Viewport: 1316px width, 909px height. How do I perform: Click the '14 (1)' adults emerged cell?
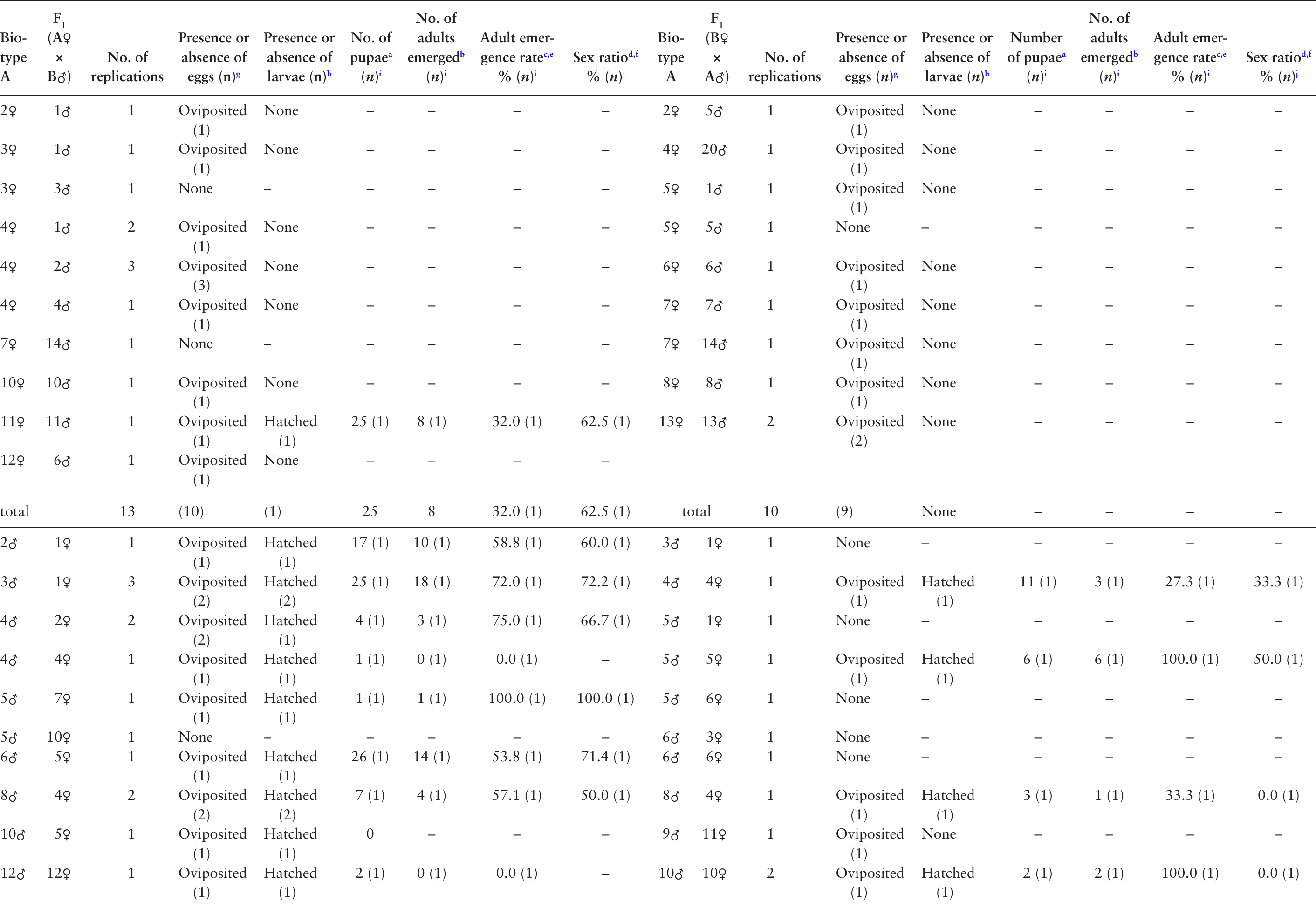tap(432, 757)
